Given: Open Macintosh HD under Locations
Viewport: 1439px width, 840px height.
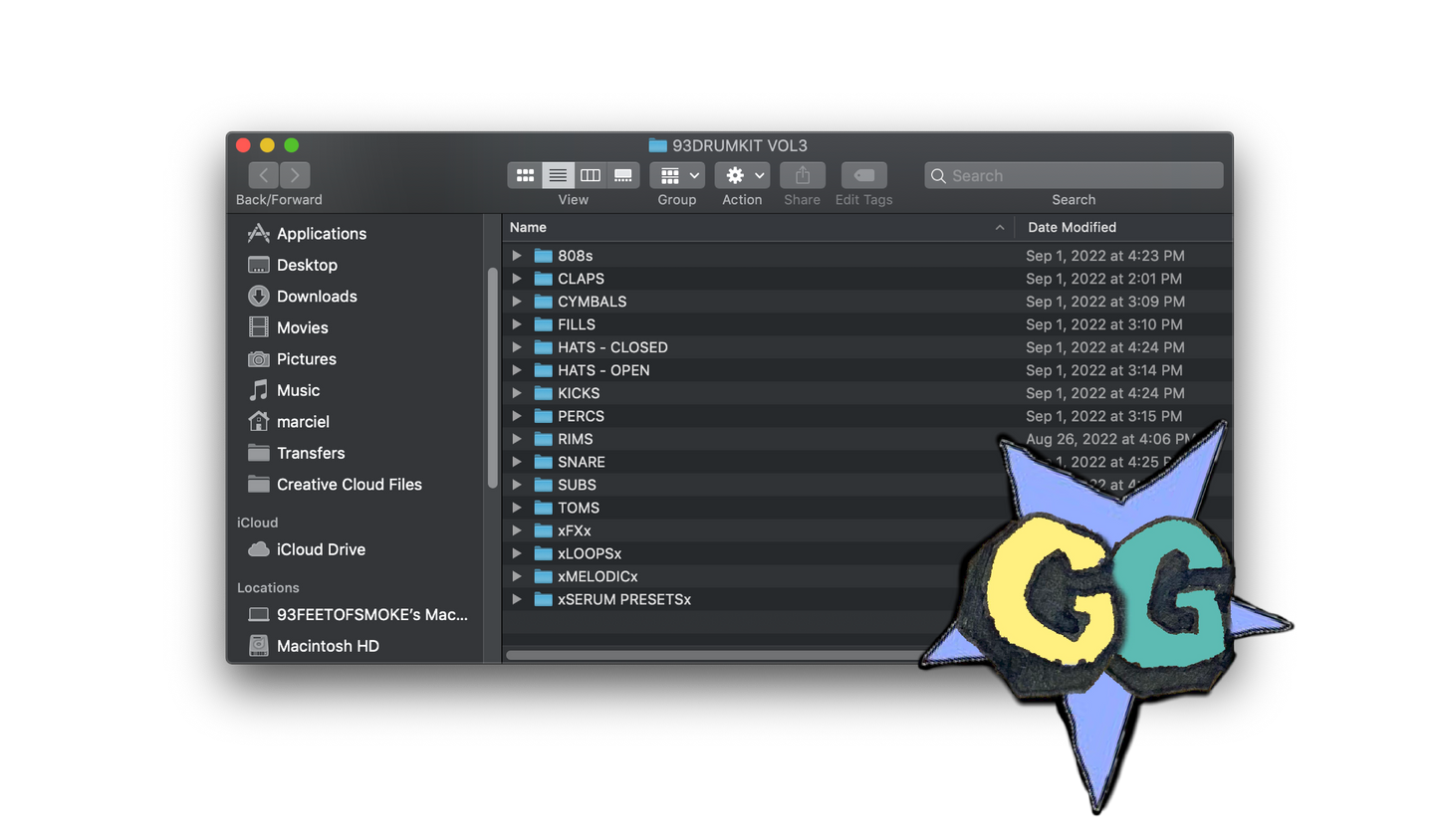Looking at the screenshot, I should tap(327, 646).
